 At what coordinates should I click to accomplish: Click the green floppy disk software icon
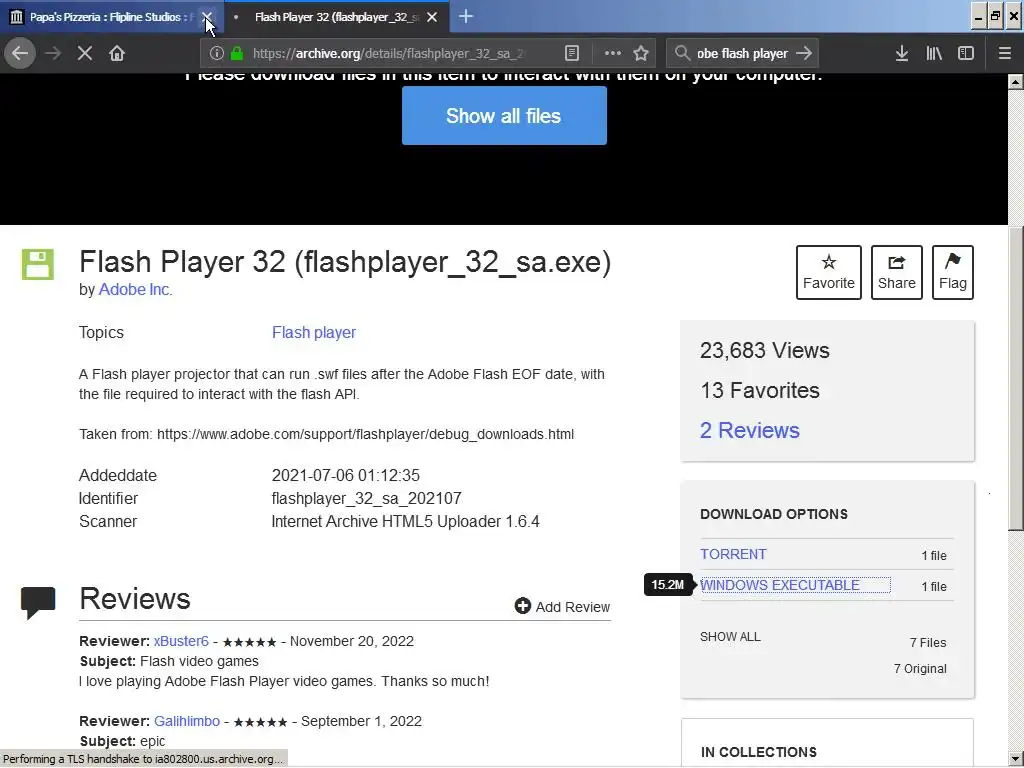[x=38, y=264]
